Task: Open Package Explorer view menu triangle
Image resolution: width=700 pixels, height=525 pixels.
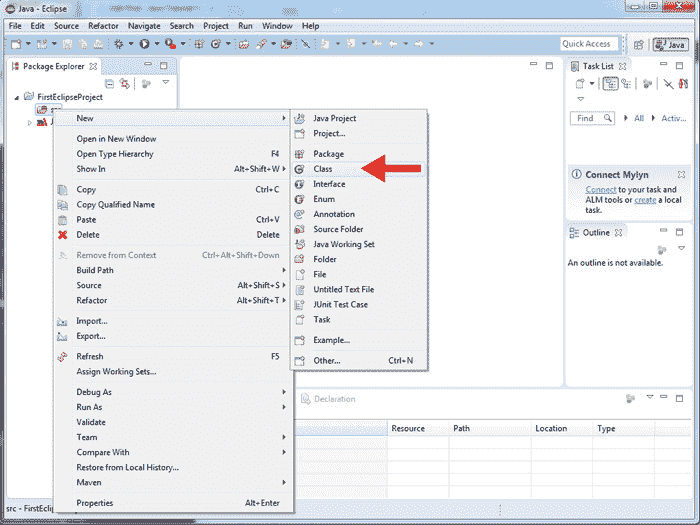Action: pyautogui.click(x=166, y=82)
